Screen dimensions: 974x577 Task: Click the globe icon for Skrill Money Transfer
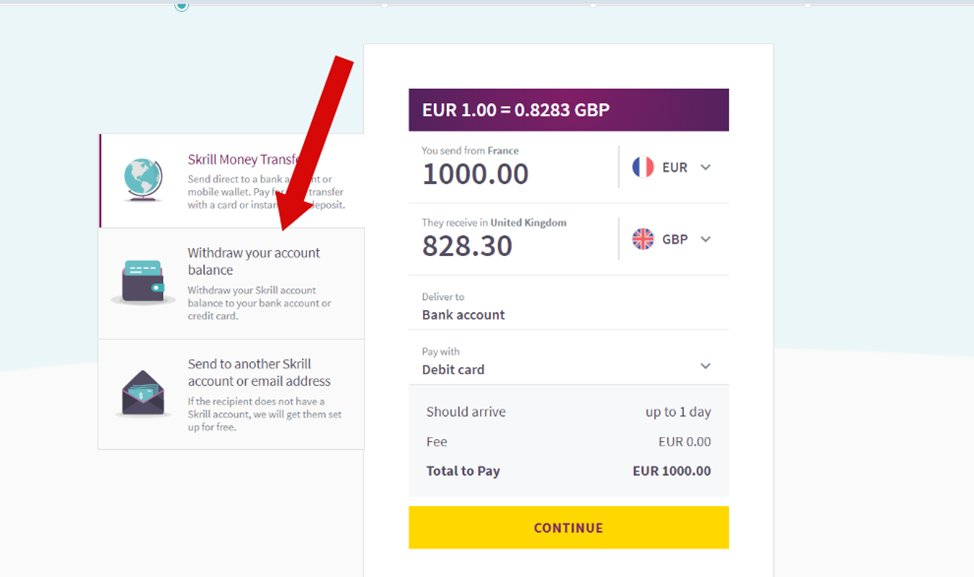[142, 180]
